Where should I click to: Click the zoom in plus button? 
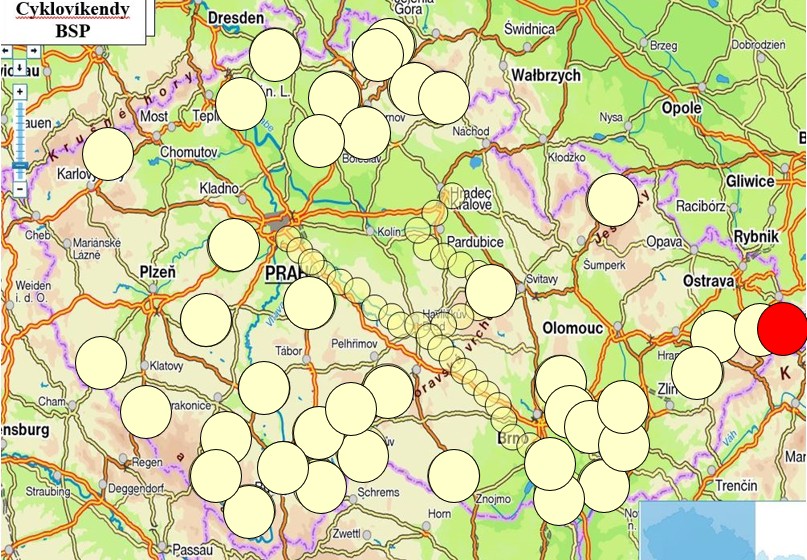(x=19, y=91)
